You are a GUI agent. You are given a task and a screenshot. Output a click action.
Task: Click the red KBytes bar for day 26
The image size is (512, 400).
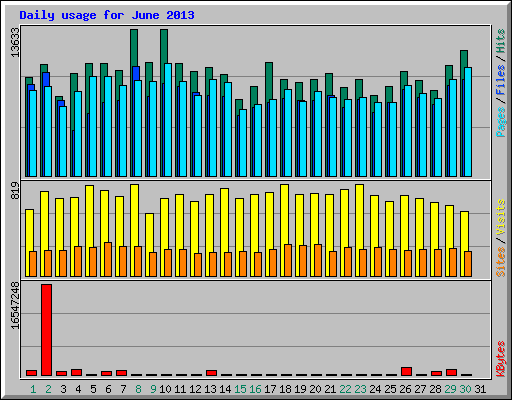pos(406,372)
